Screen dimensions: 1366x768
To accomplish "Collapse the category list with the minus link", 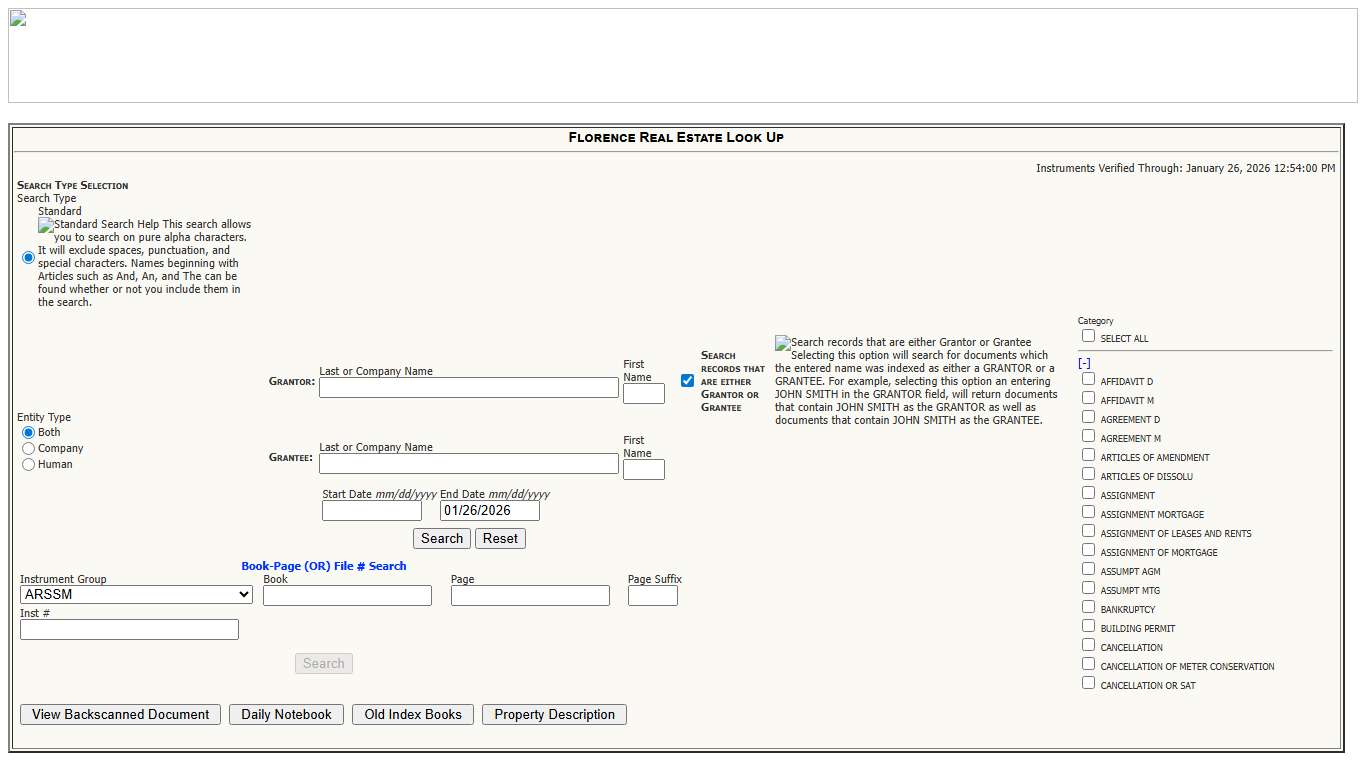I will (1084, 362).
